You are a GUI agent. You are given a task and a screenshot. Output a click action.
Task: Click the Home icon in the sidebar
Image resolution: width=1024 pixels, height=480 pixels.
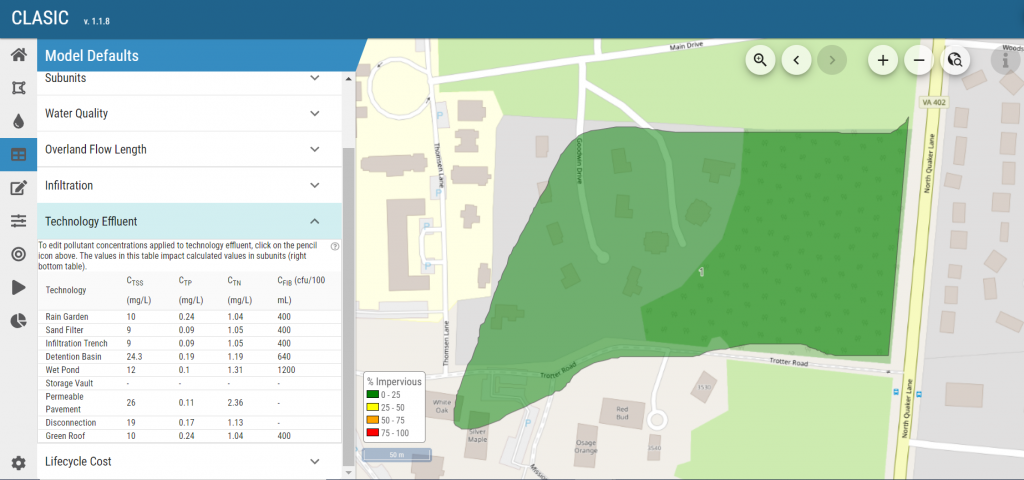(18, 55)
